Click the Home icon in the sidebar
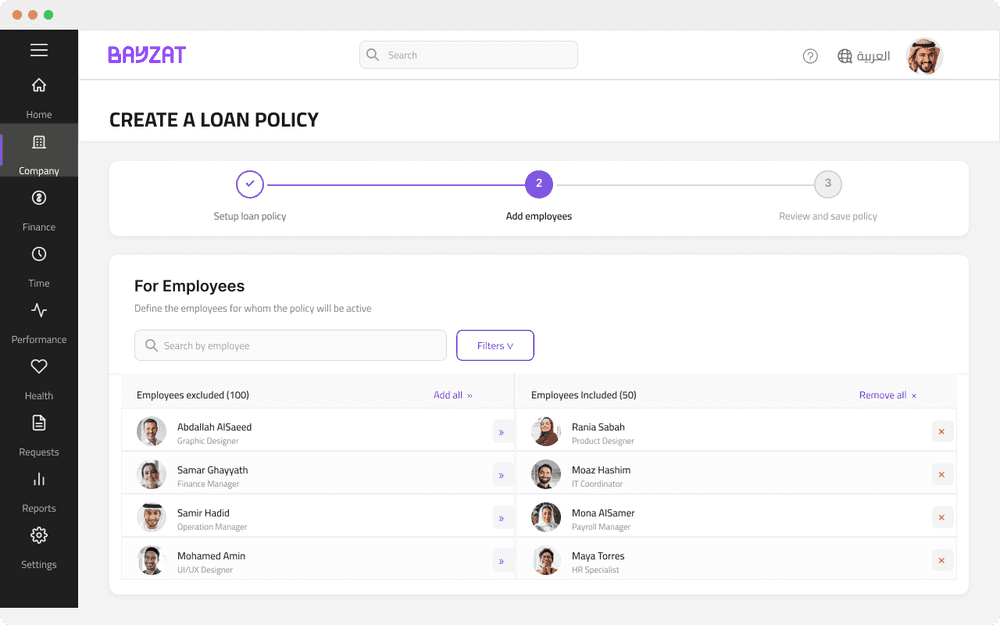This screenshot has width=1000, height=625. click(38, 85)
